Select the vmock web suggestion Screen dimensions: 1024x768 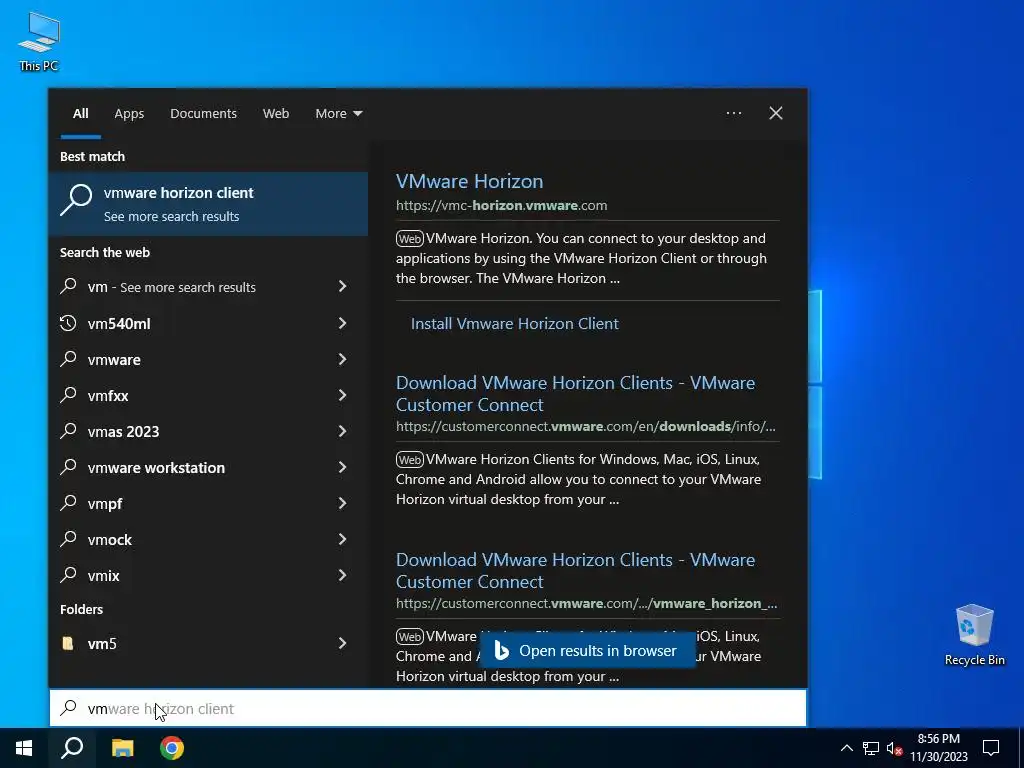[208, 539]
